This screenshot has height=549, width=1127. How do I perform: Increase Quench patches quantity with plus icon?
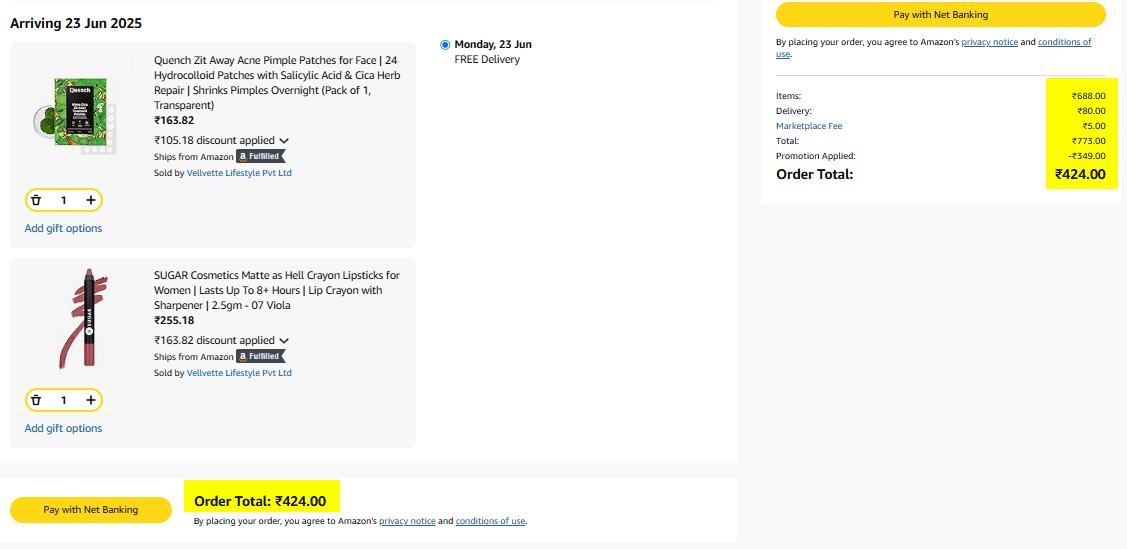coord(91,200)
